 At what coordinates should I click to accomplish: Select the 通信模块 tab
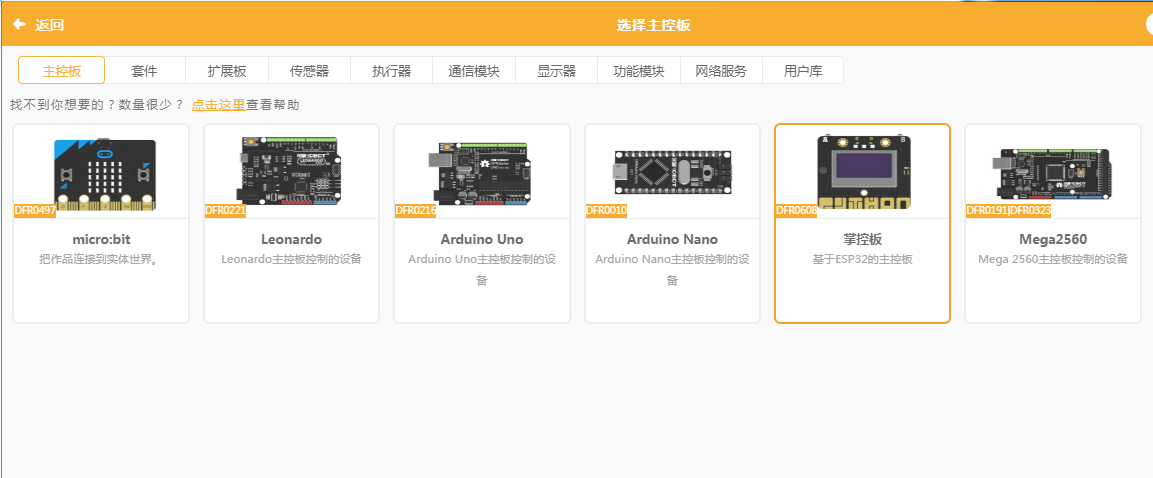coord(474,71)
